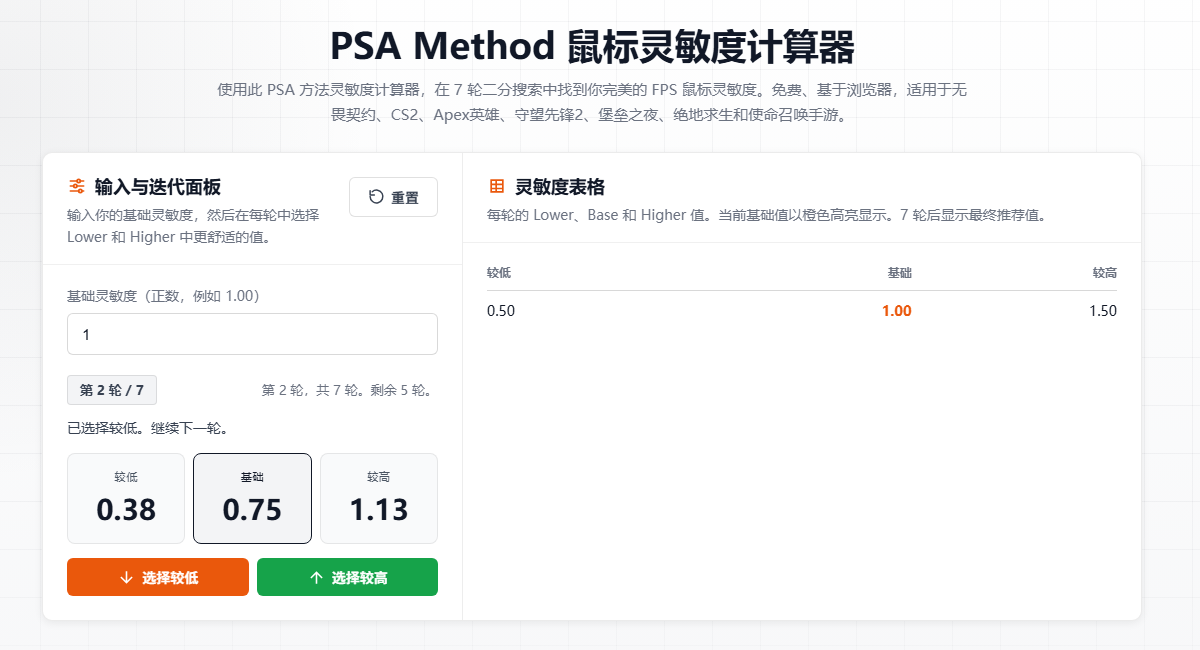The width and height of the screenshot is (1200, 650).
Task: Click the 较低 column header
Action: [x=499, y=273]
